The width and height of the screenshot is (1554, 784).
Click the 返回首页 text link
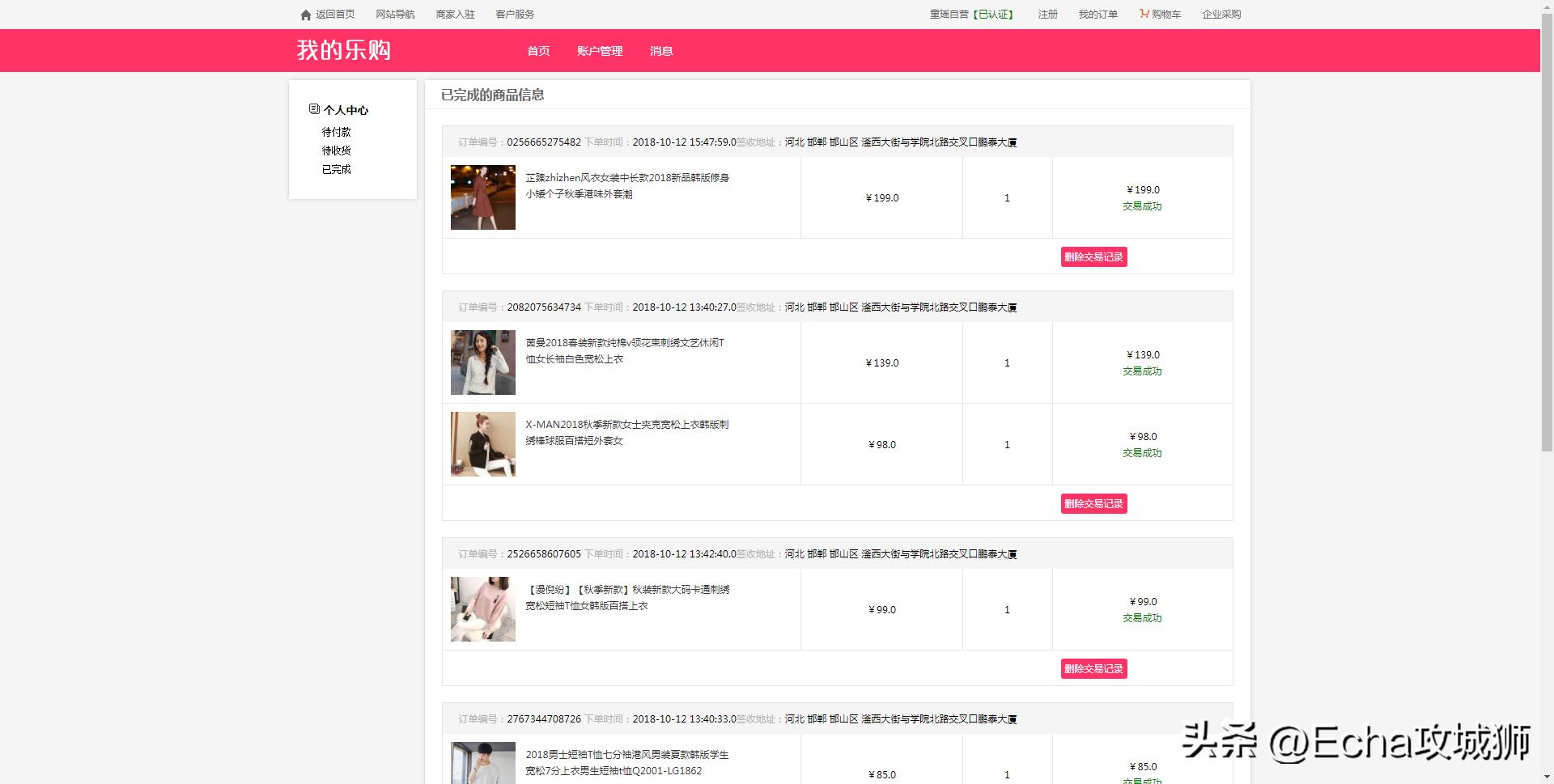(335, 15)
